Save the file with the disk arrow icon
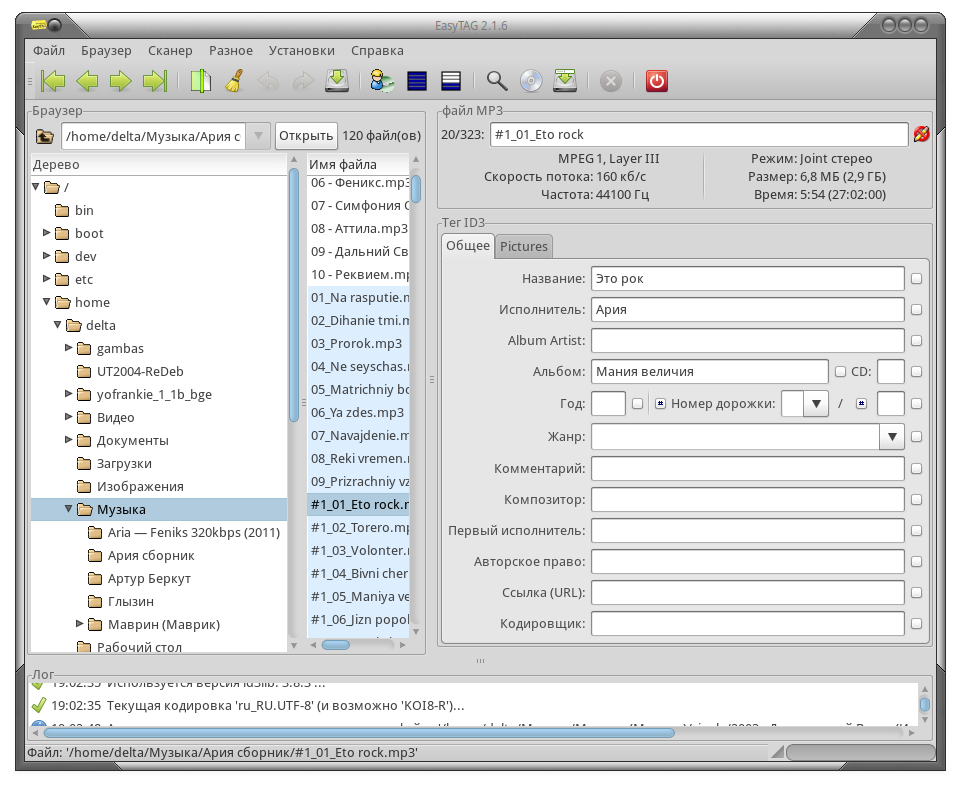 pos(336,82)
